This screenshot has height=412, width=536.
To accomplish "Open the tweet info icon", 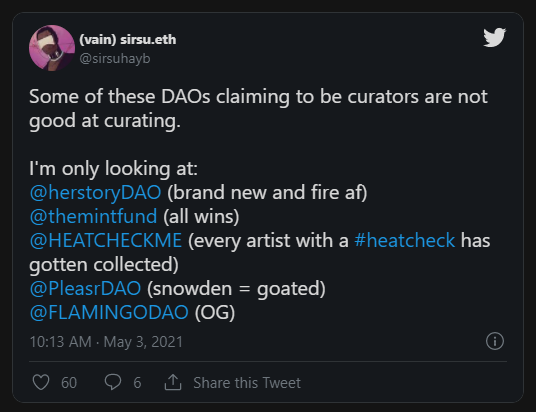I will click(495, 341).
